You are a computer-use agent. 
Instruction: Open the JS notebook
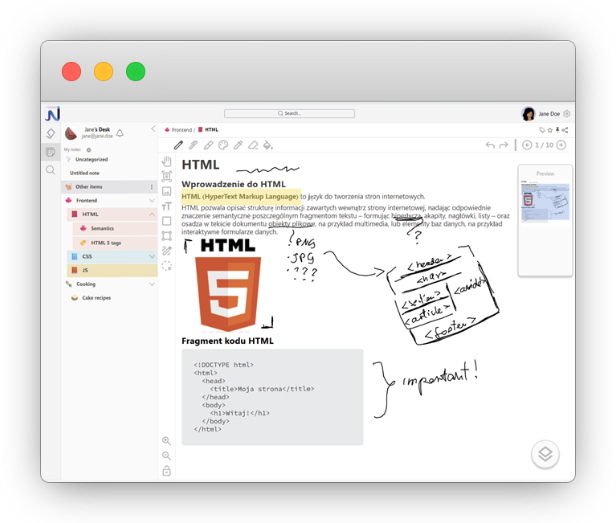pos(112,270)
